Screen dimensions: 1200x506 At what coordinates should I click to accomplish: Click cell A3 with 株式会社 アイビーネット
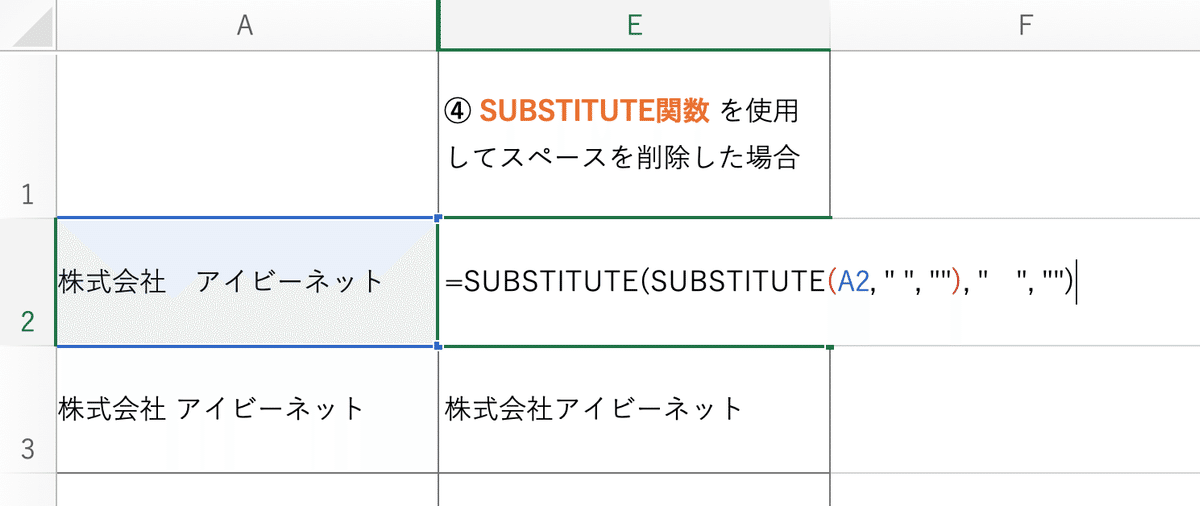(x=247, y=409)
